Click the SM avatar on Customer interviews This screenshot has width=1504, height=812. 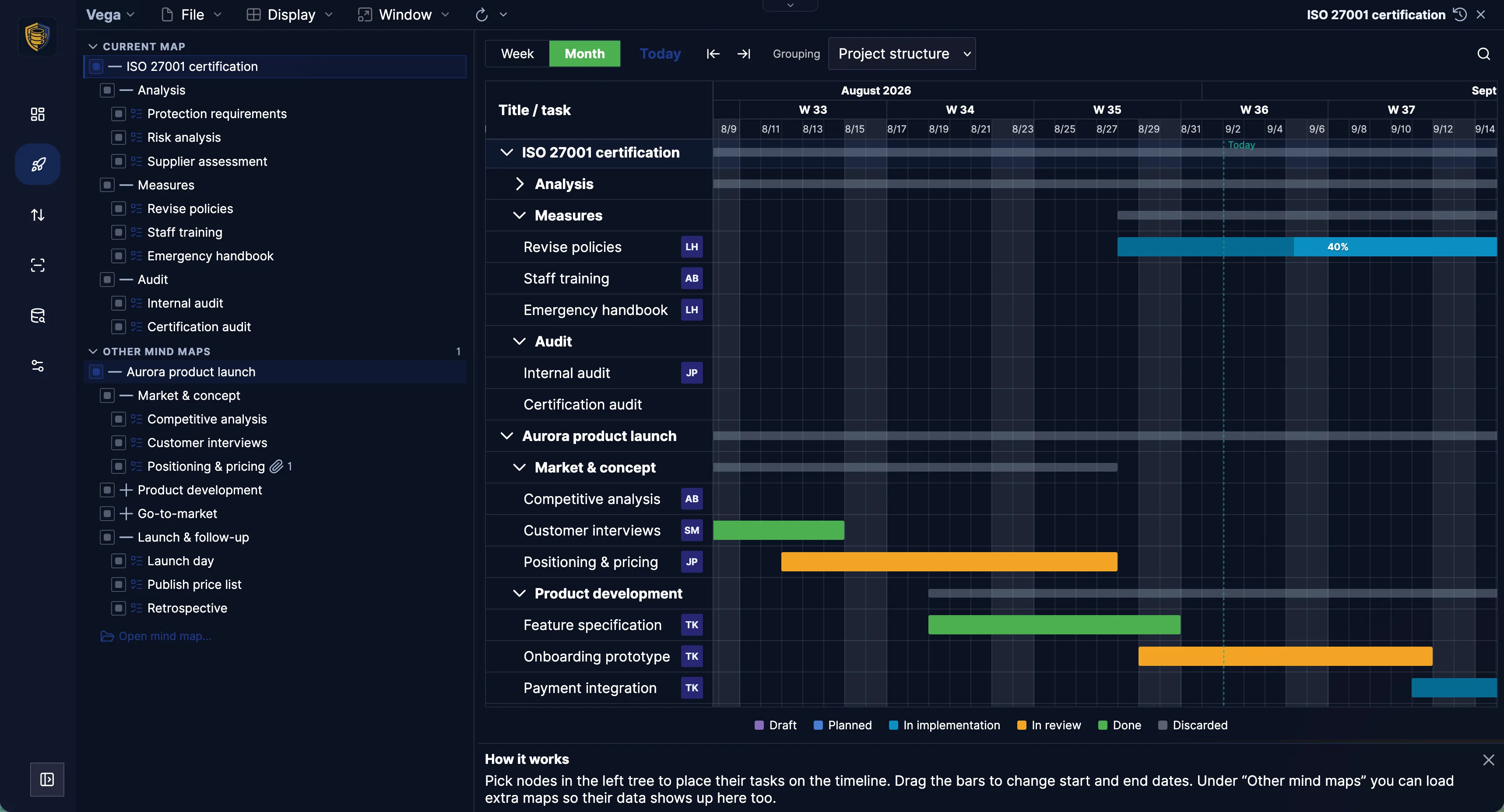coord(692,531)
